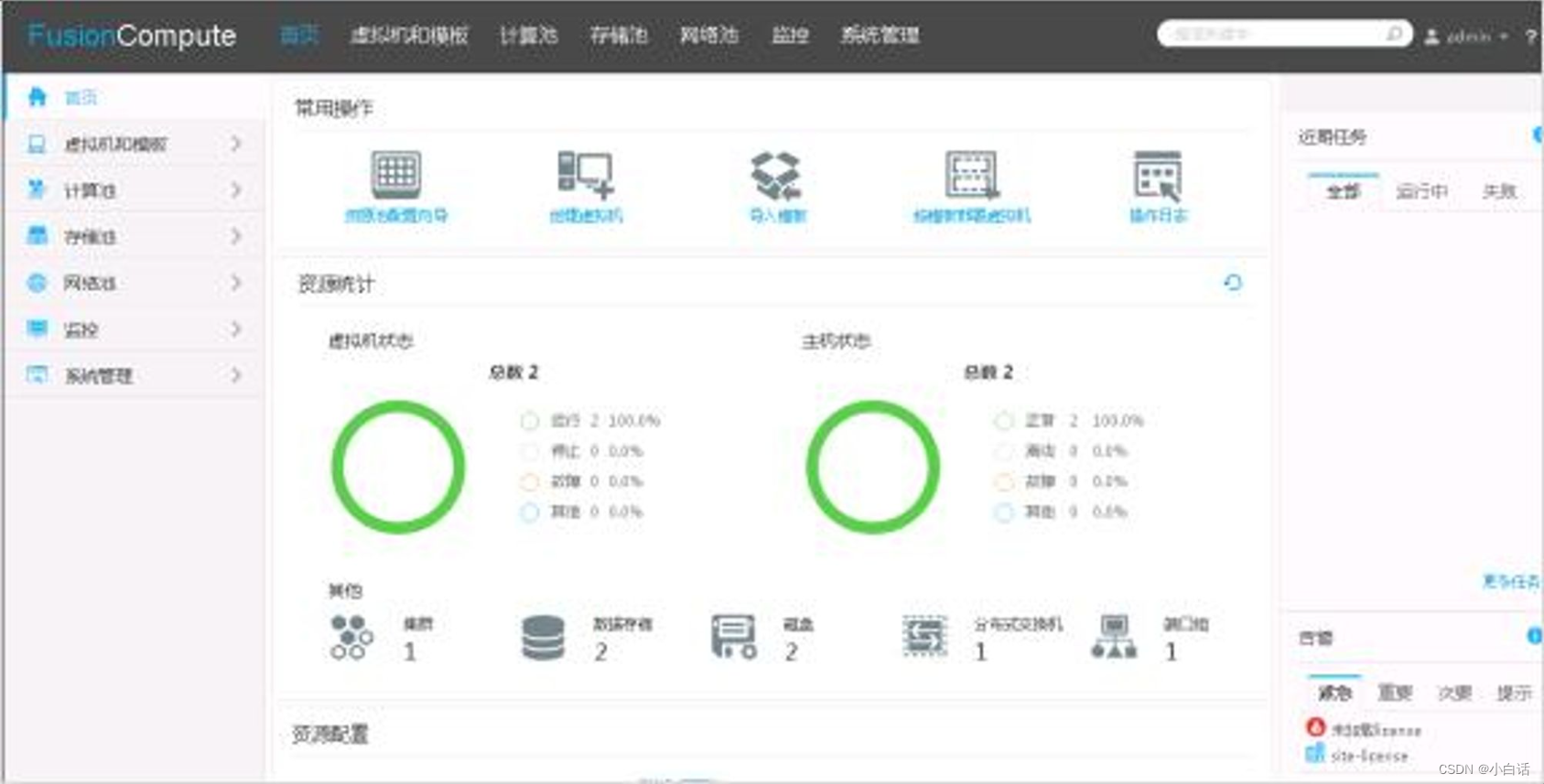Click the 更多任务 link
1544x784 pixels.
(1511, 581)
